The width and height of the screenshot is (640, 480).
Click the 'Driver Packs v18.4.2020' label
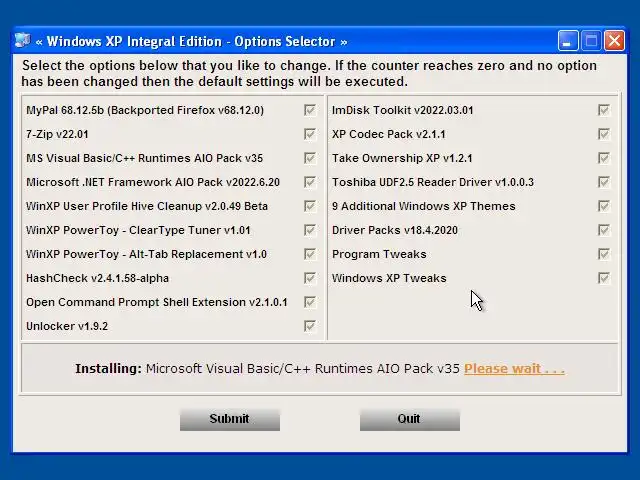(395, 230)
